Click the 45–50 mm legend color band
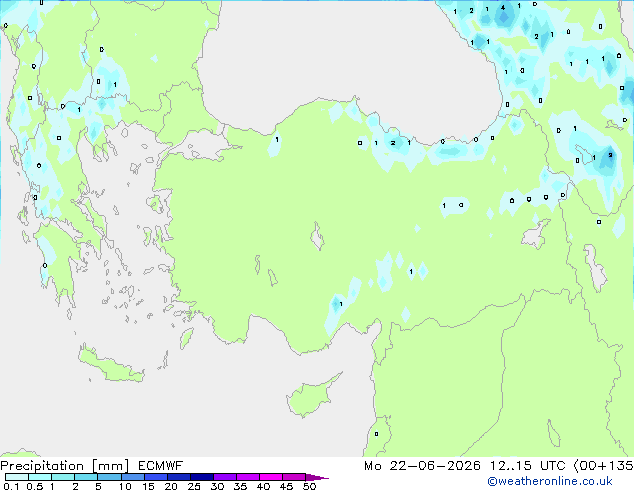The width and height of the screenshot is (634, 490). coord(294,477)
